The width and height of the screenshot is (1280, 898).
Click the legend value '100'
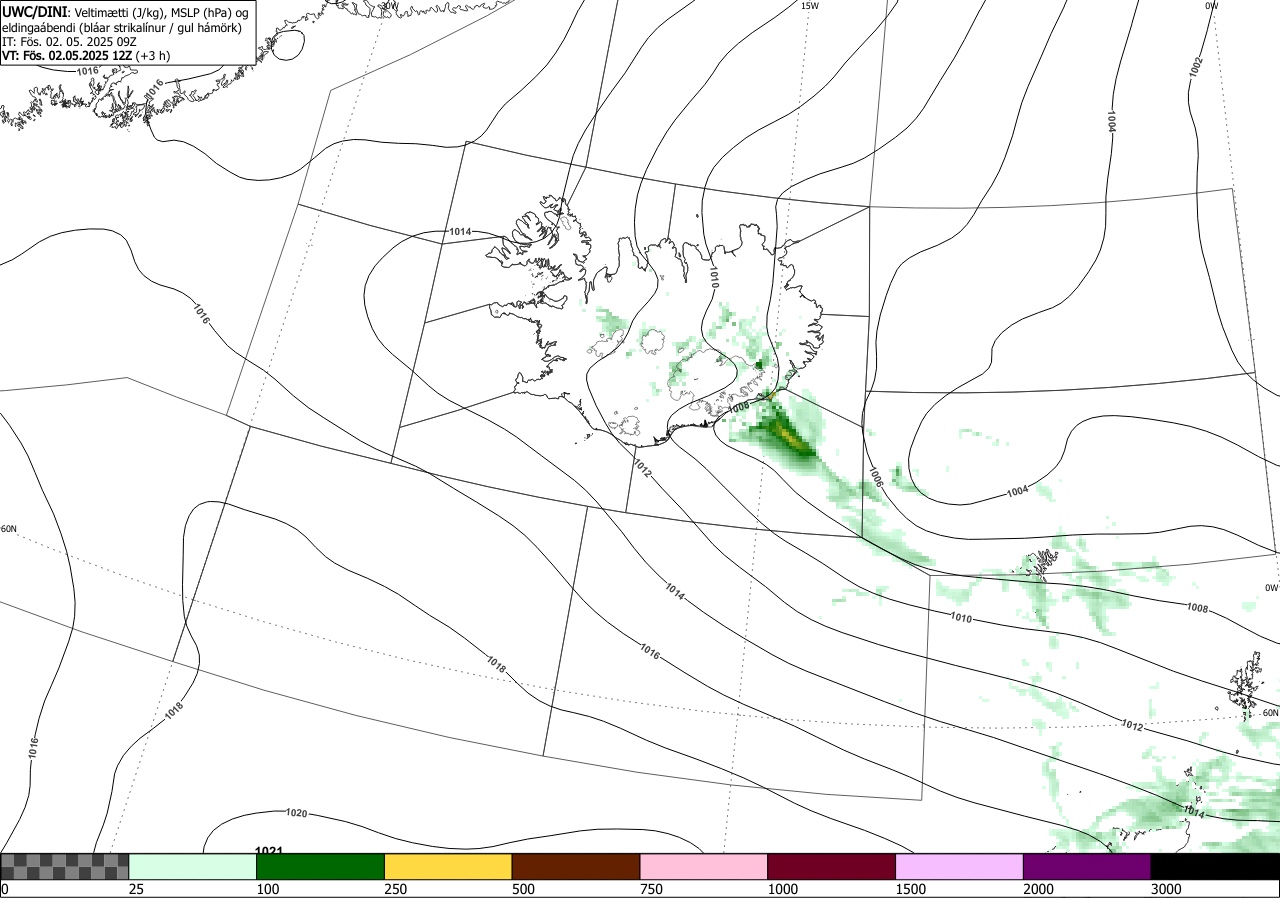(x=267, y=889)
